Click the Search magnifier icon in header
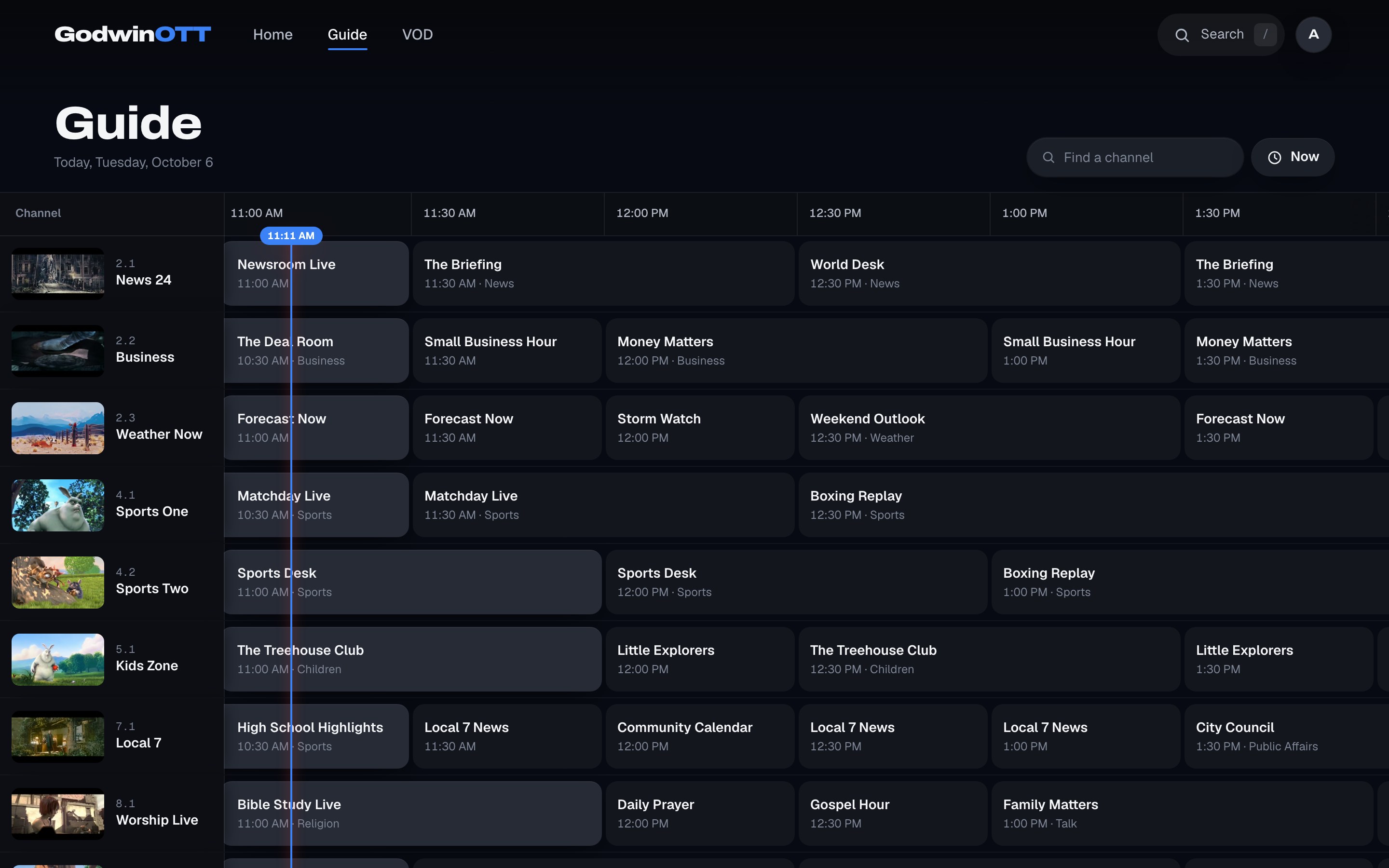The height and width of the screenshot is (868, 1389). click(x=1182, y=35)
